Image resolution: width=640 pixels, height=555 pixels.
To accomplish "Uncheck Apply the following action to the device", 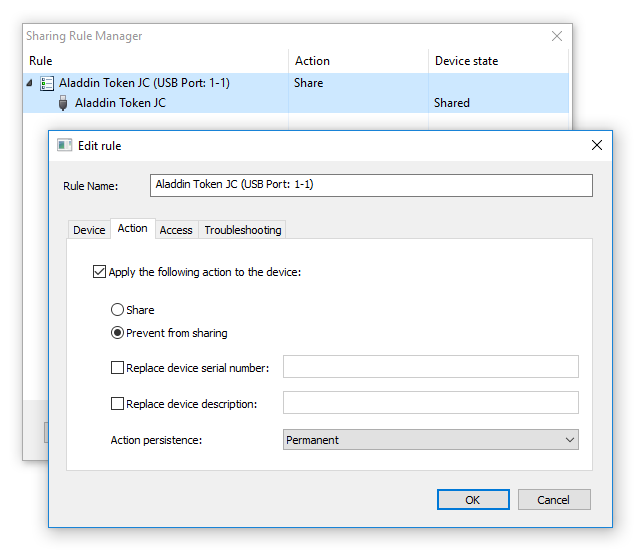I will (x=99, y=272).
